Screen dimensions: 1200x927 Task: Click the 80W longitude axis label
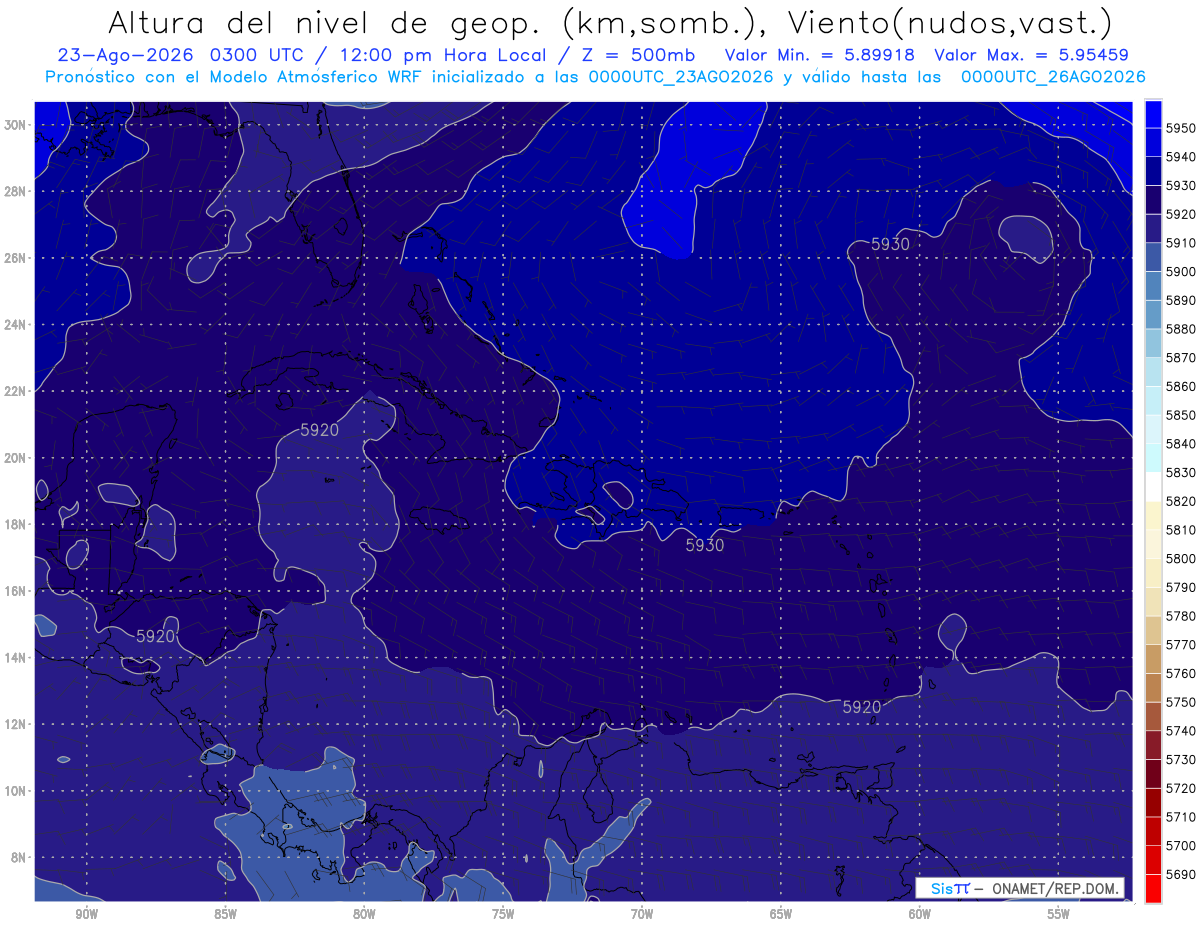364,914
